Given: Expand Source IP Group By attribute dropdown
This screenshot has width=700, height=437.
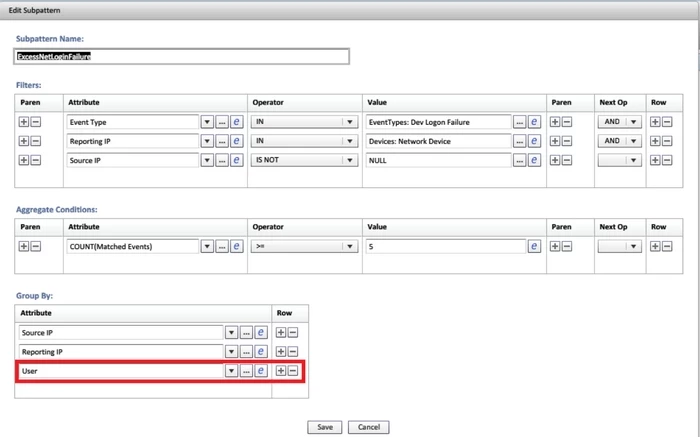Looking at the screenshot, I should pyautogui.click(x=231, y=333).
